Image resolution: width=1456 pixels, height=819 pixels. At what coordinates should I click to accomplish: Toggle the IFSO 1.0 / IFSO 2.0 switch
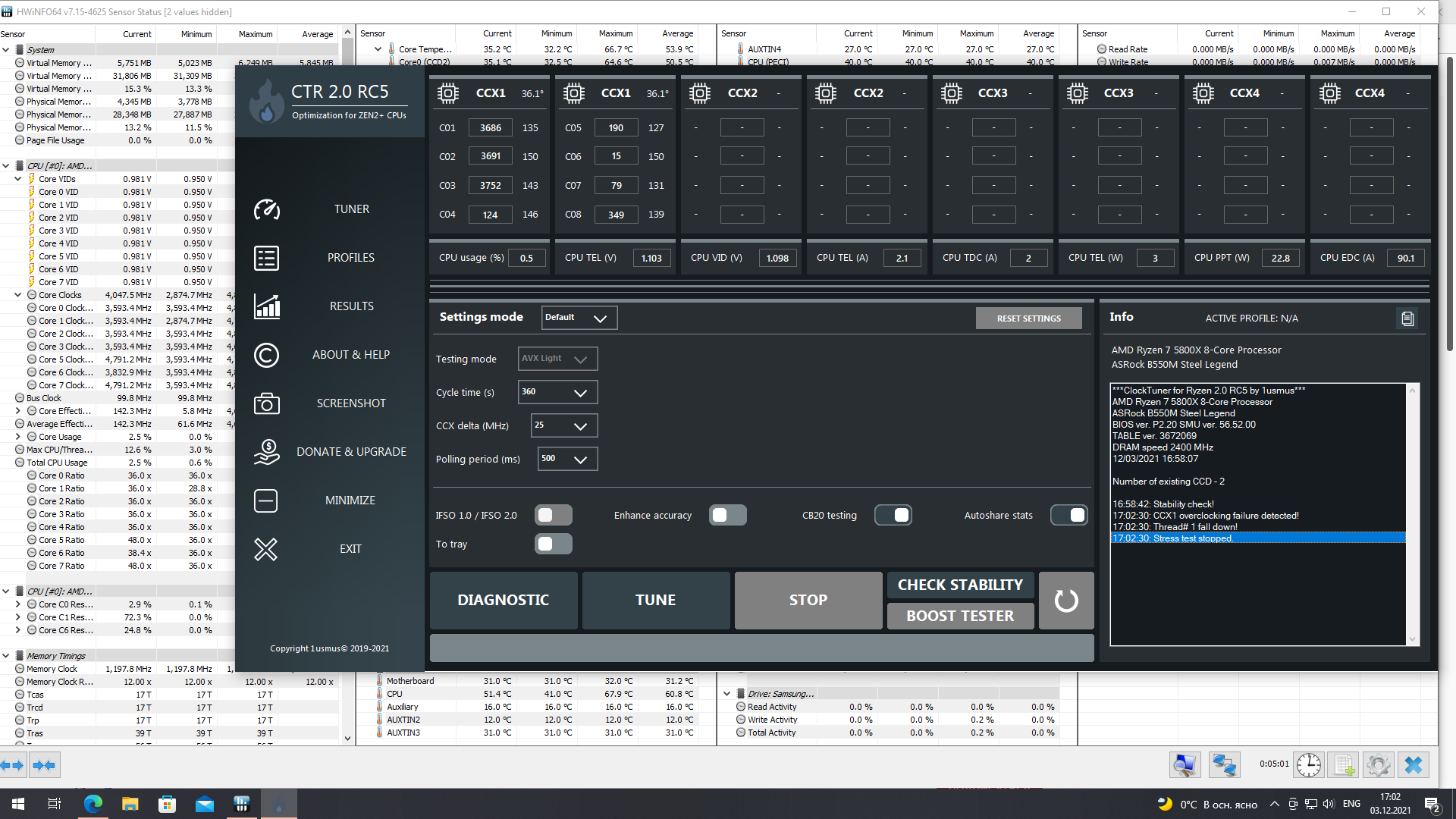(554, 516)
